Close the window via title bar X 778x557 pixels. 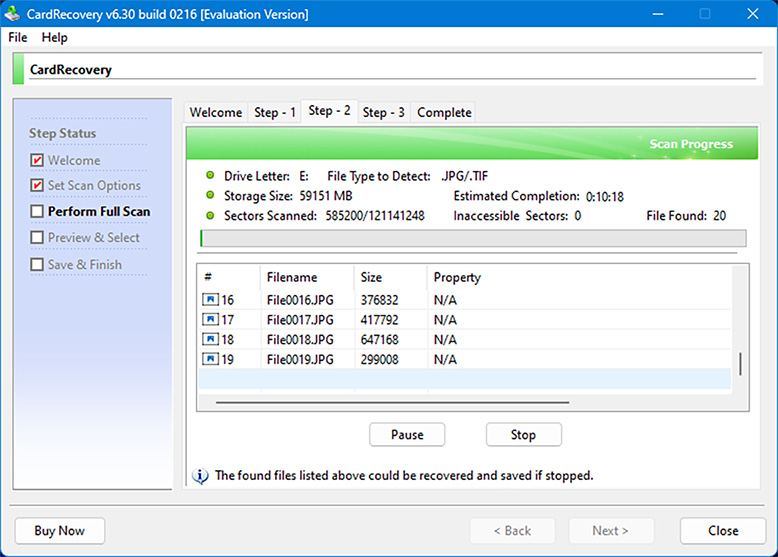pos(753,14)
